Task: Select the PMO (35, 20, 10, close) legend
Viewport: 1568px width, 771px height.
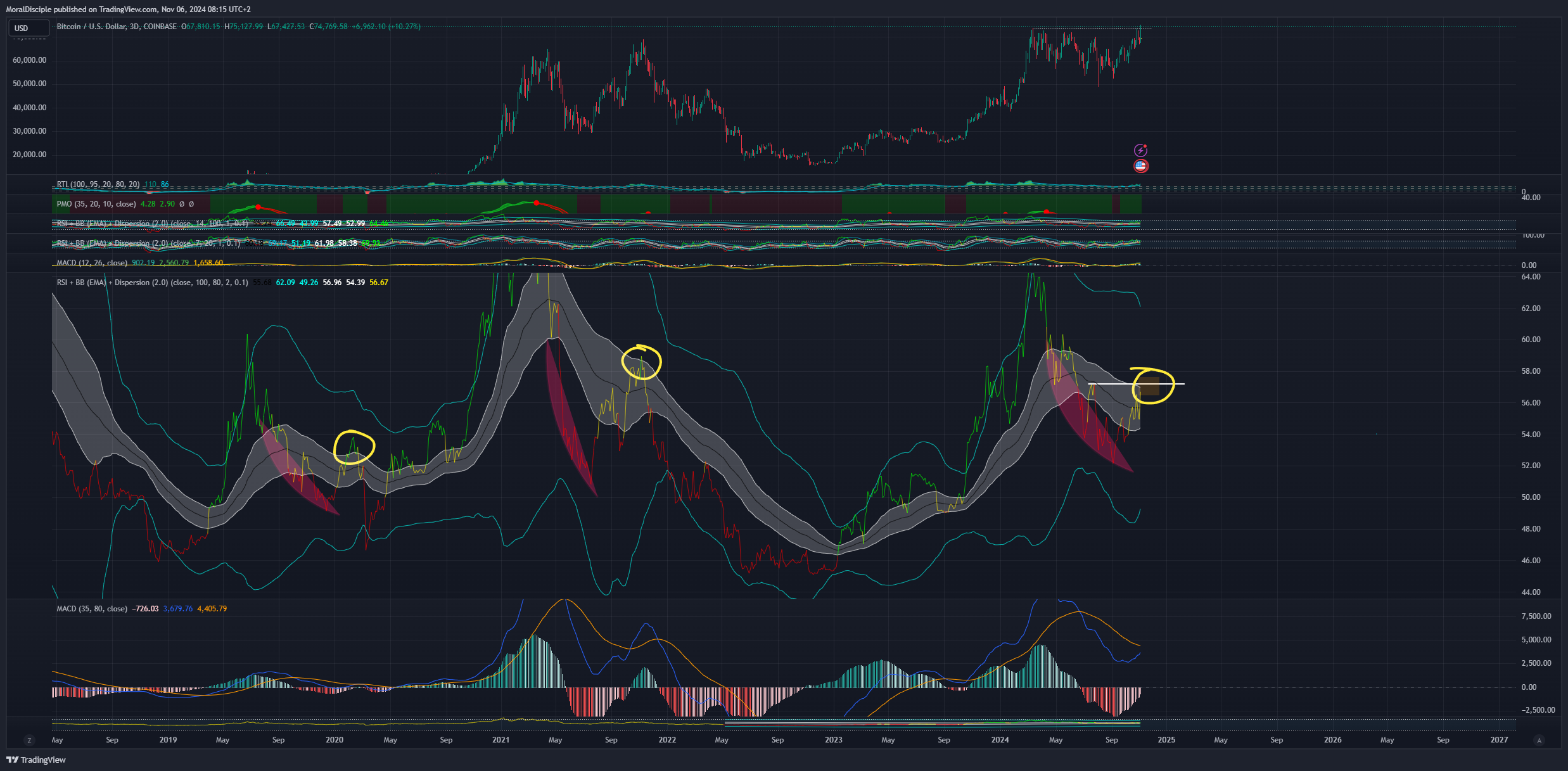Action: pos(96,204)
